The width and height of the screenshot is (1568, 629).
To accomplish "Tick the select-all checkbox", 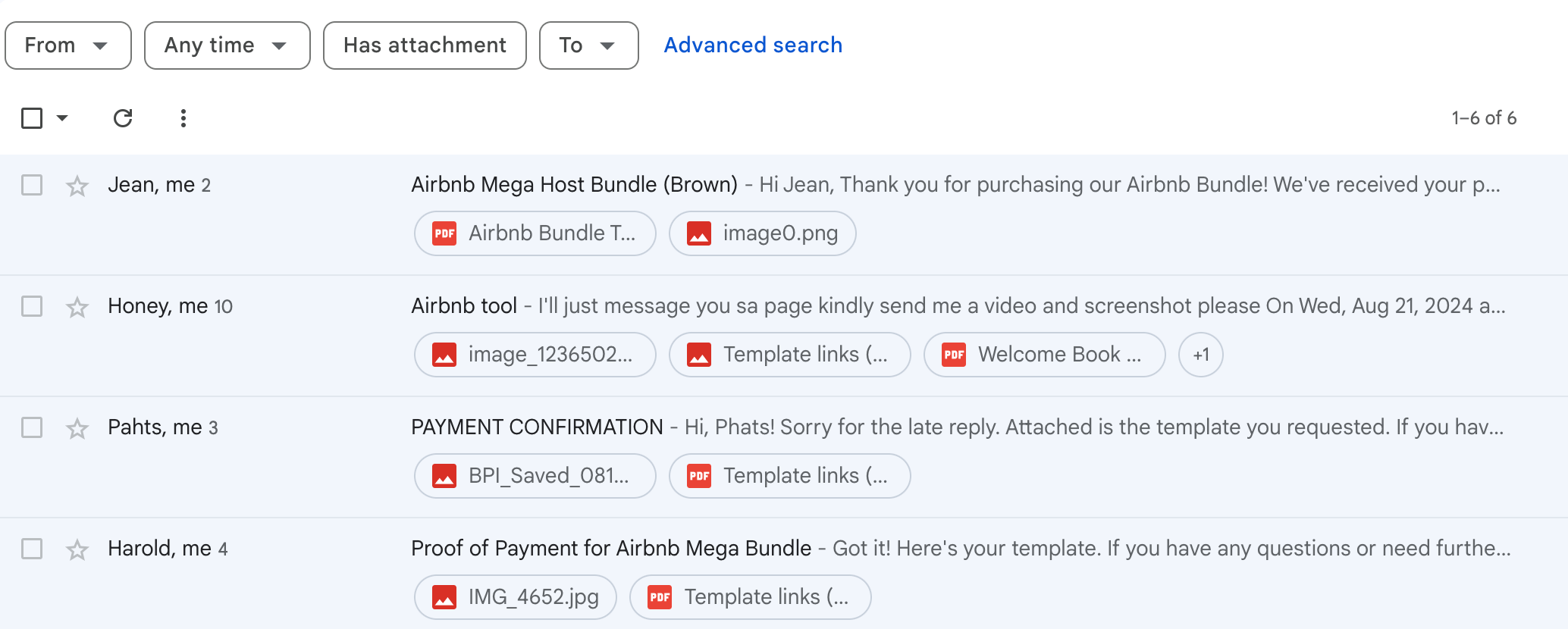I will [32, 118].
